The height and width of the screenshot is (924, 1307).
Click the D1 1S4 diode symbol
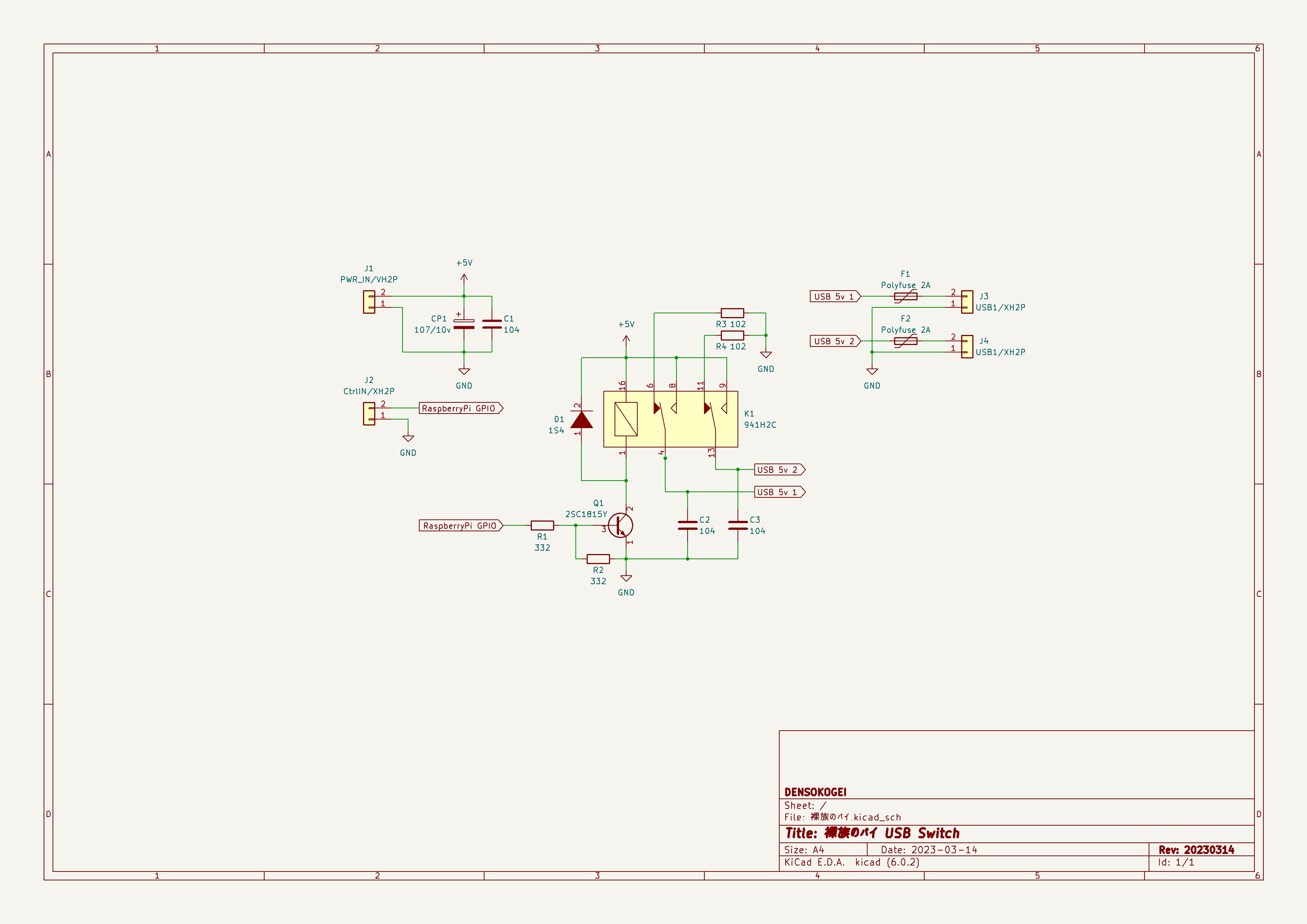pos(581,419)
